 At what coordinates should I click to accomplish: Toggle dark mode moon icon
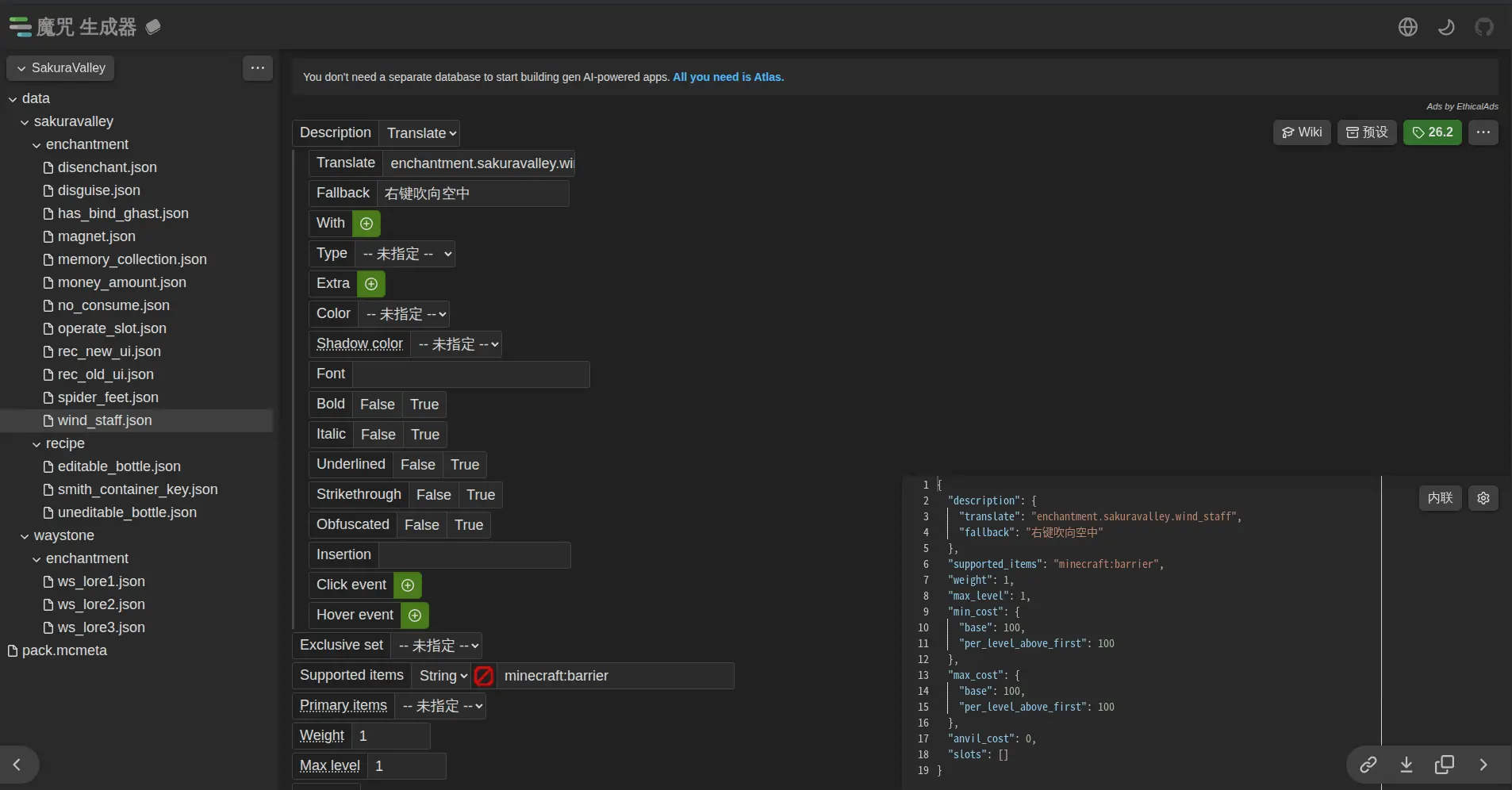click(x=1446, y=27)
